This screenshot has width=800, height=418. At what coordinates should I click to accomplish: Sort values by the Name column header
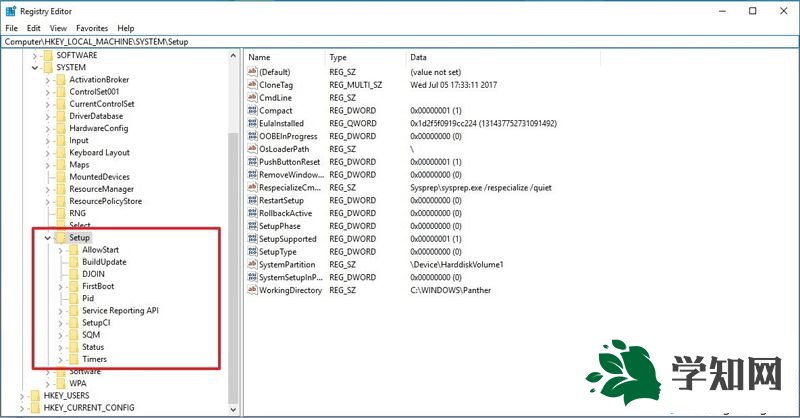pos(285,57)
